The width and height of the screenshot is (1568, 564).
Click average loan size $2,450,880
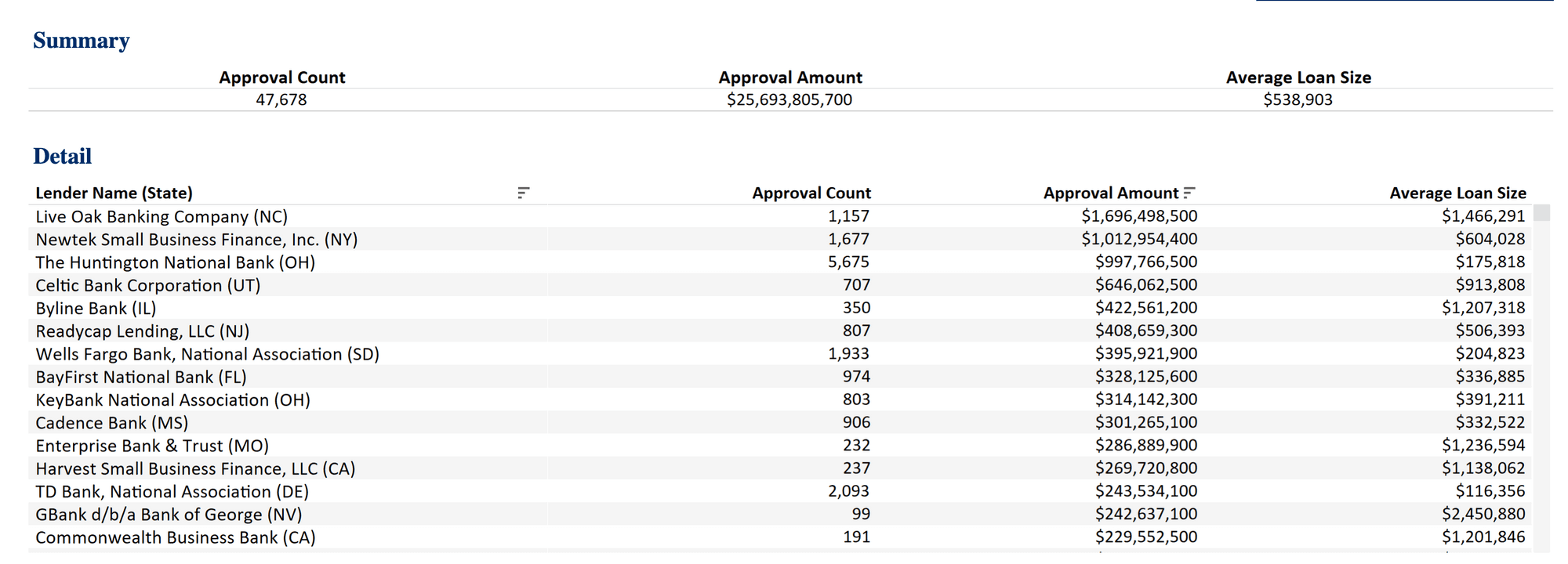1483,514
